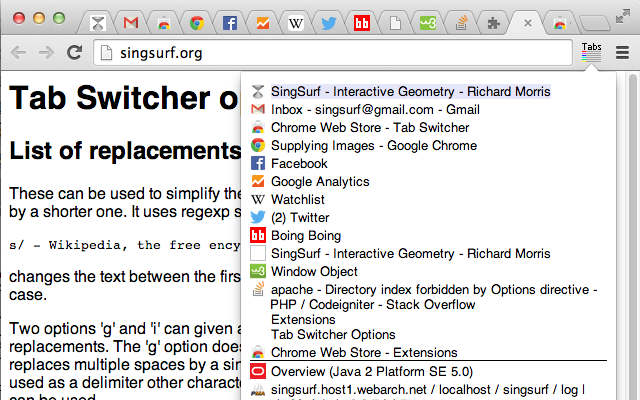Screen dimensions: 640x400
Task: Click the Google Analytics favicon in list
Action: 258,181
